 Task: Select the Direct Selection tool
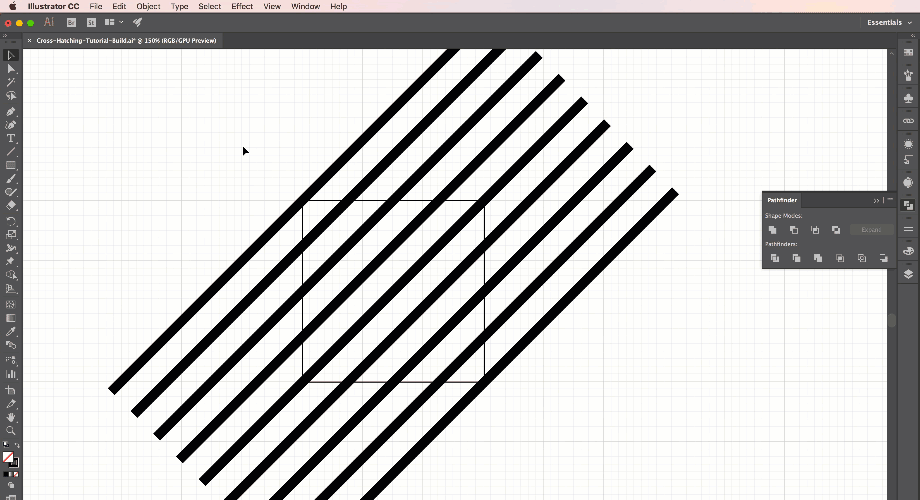tap(11, 69)
